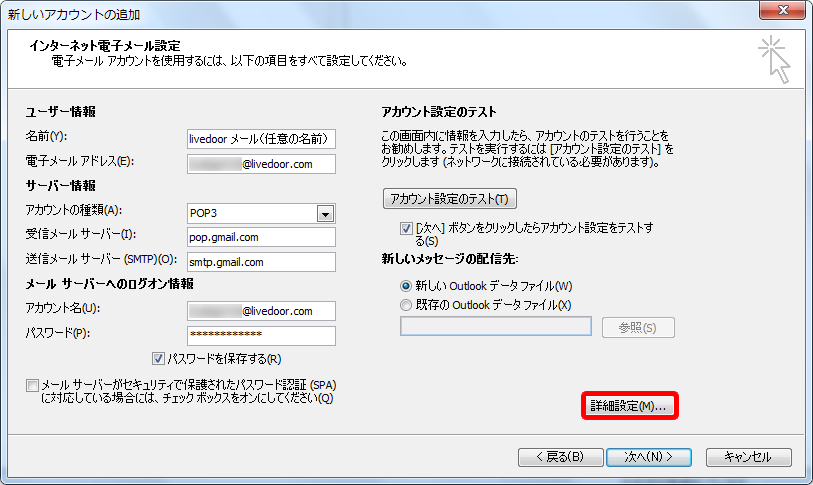
Task: Open 詳細設定 advanced settings
Action: click(x=629, y=406)
